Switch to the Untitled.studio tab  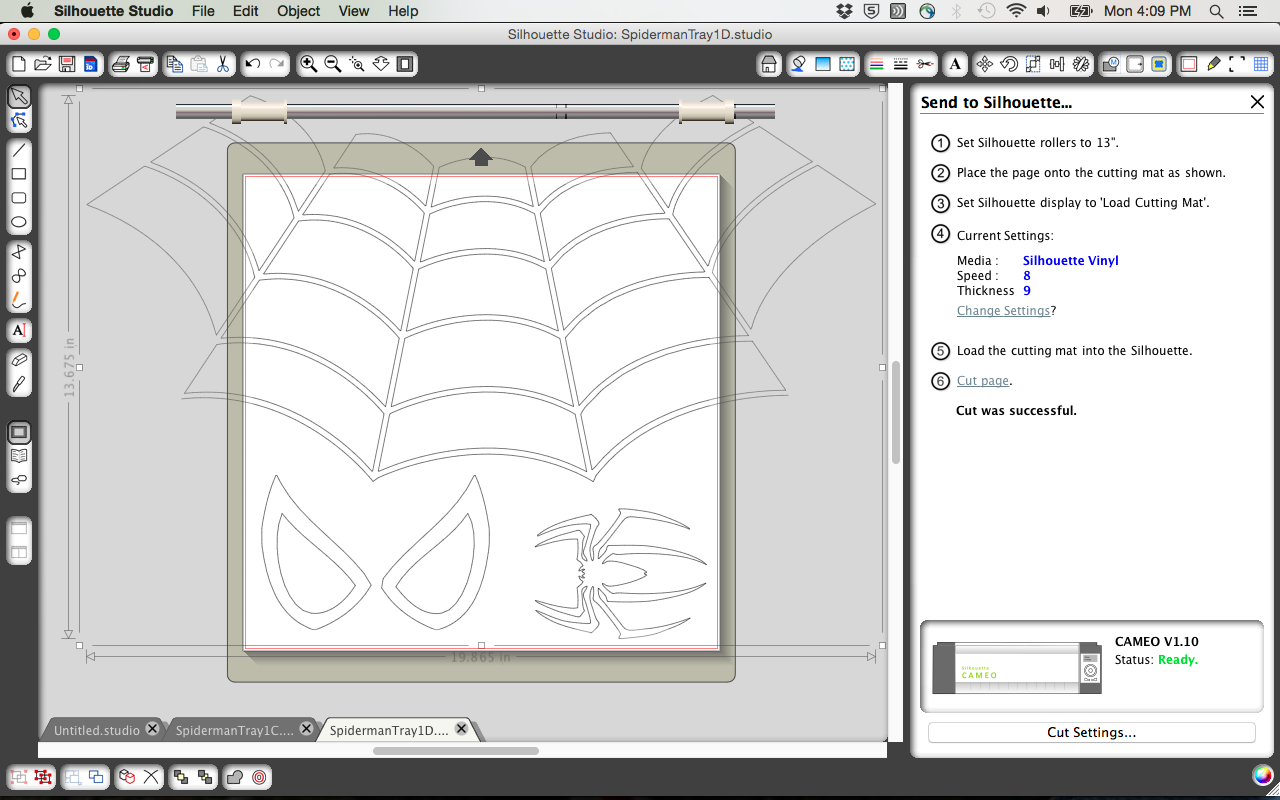[x=97, y=730]
